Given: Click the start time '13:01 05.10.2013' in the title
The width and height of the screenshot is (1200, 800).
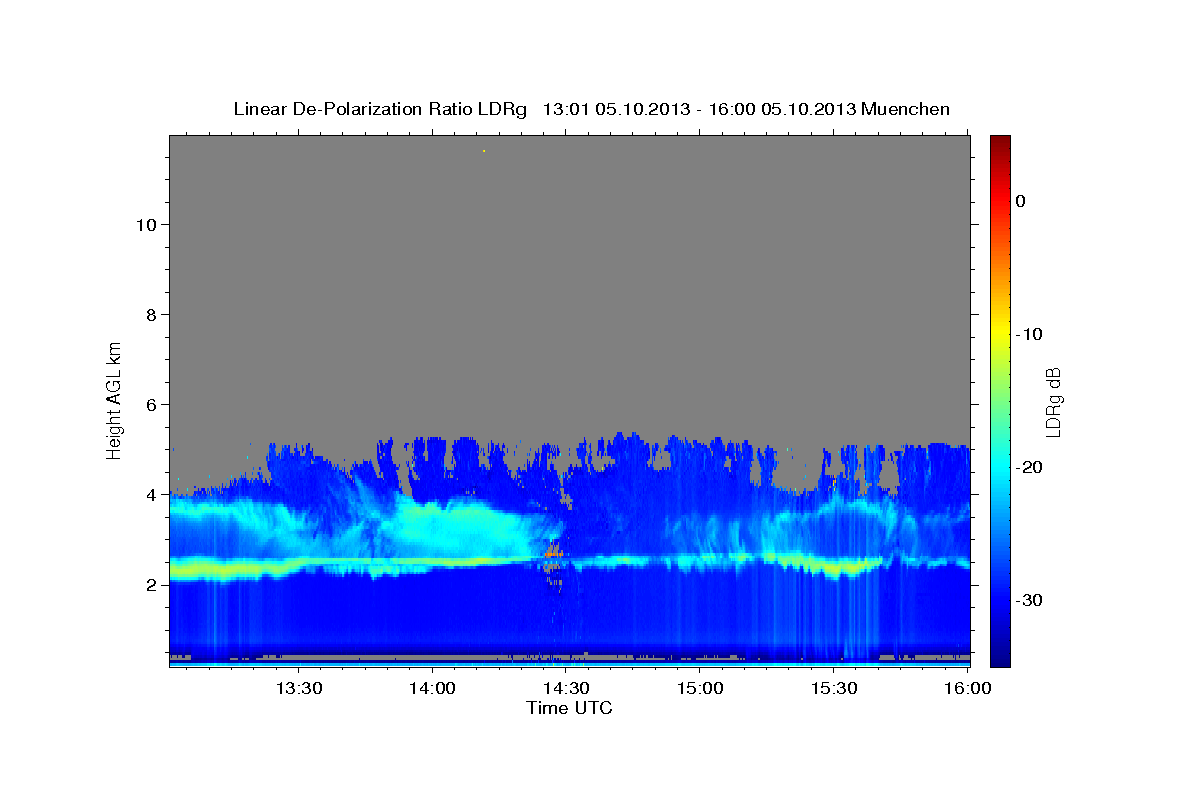Looking at the screenshot, I should point(616,109).
